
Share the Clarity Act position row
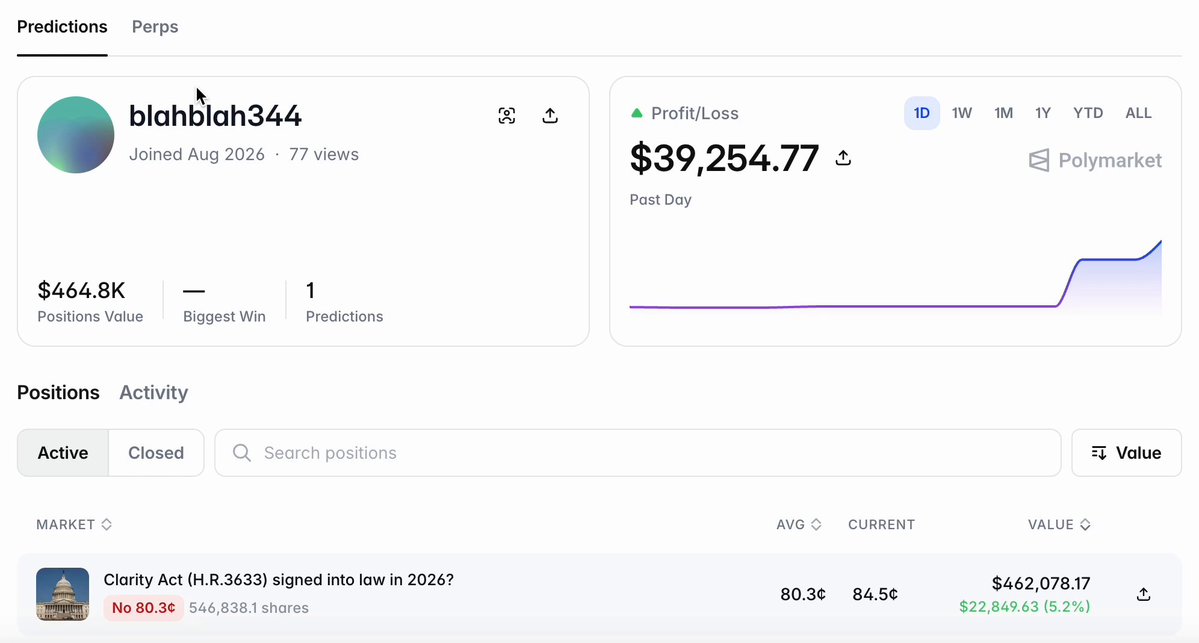coord(1143,594)
